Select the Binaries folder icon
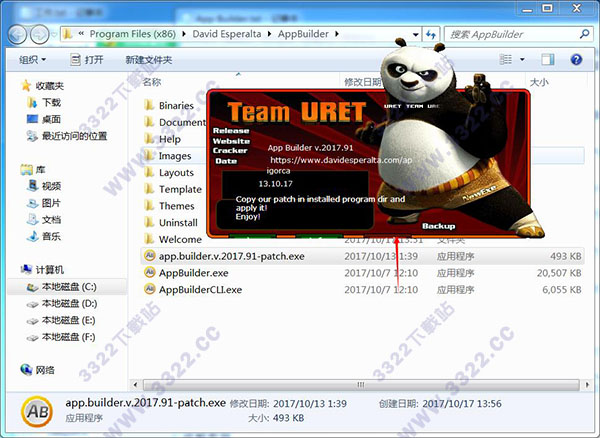The width and height of the screenshot is (600, 438). [x=149, y=105]
